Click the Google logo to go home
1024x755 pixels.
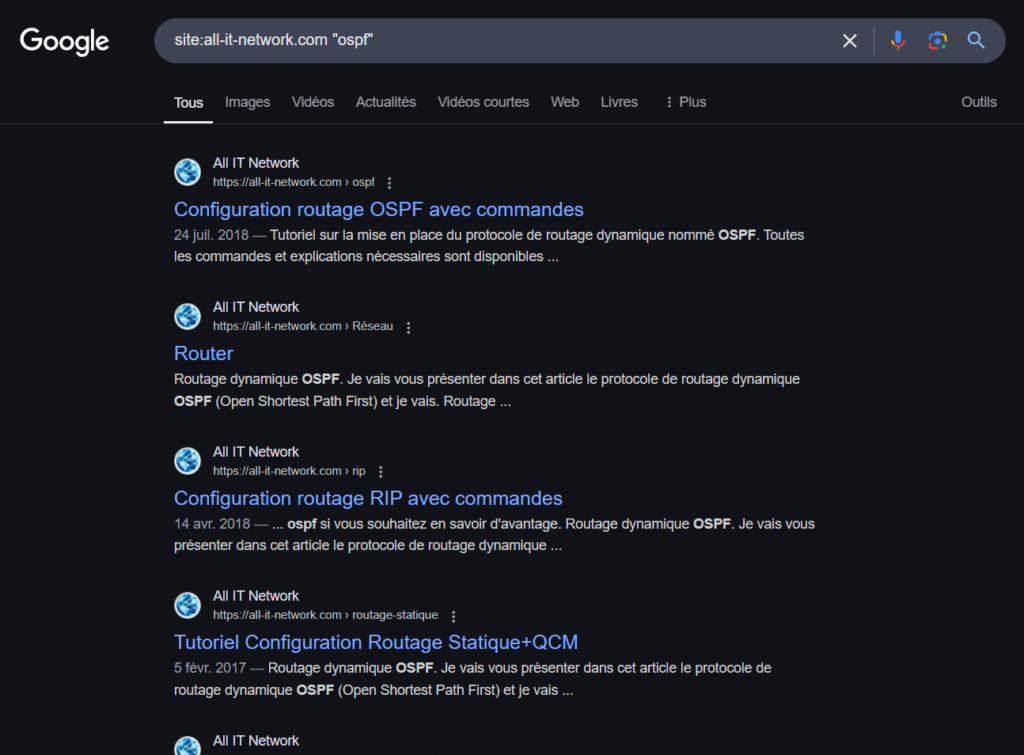coord(63,40)
